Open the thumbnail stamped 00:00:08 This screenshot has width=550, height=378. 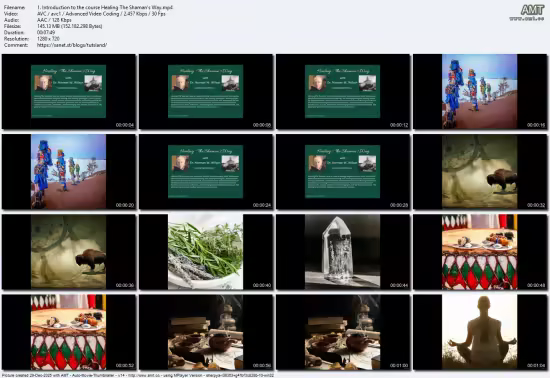pos(206,92)
